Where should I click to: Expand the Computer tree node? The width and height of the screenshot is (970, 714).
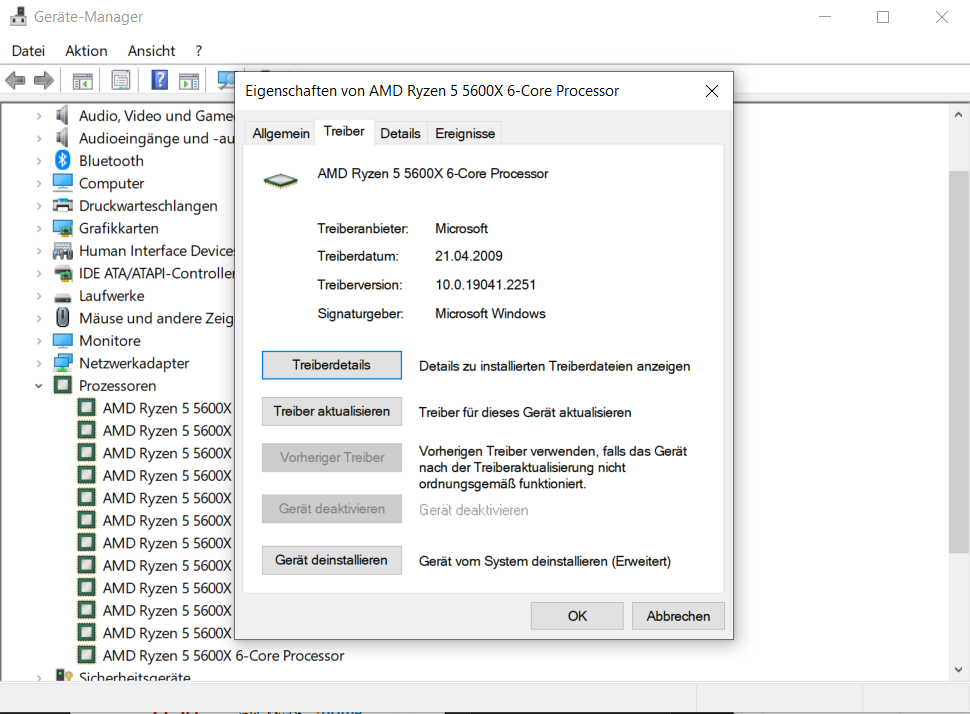coord(39,183)
